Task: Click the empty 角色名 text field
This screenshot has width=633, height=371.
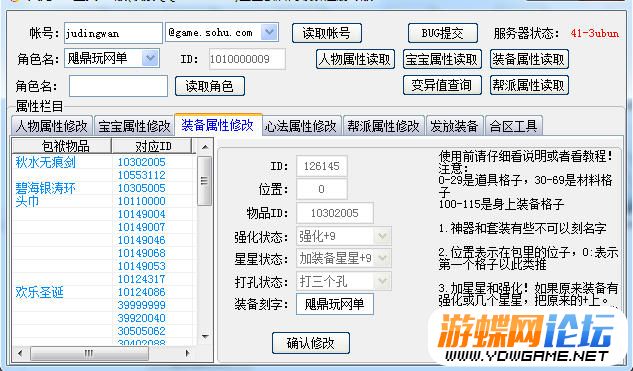Action: (x=118, y=86)
